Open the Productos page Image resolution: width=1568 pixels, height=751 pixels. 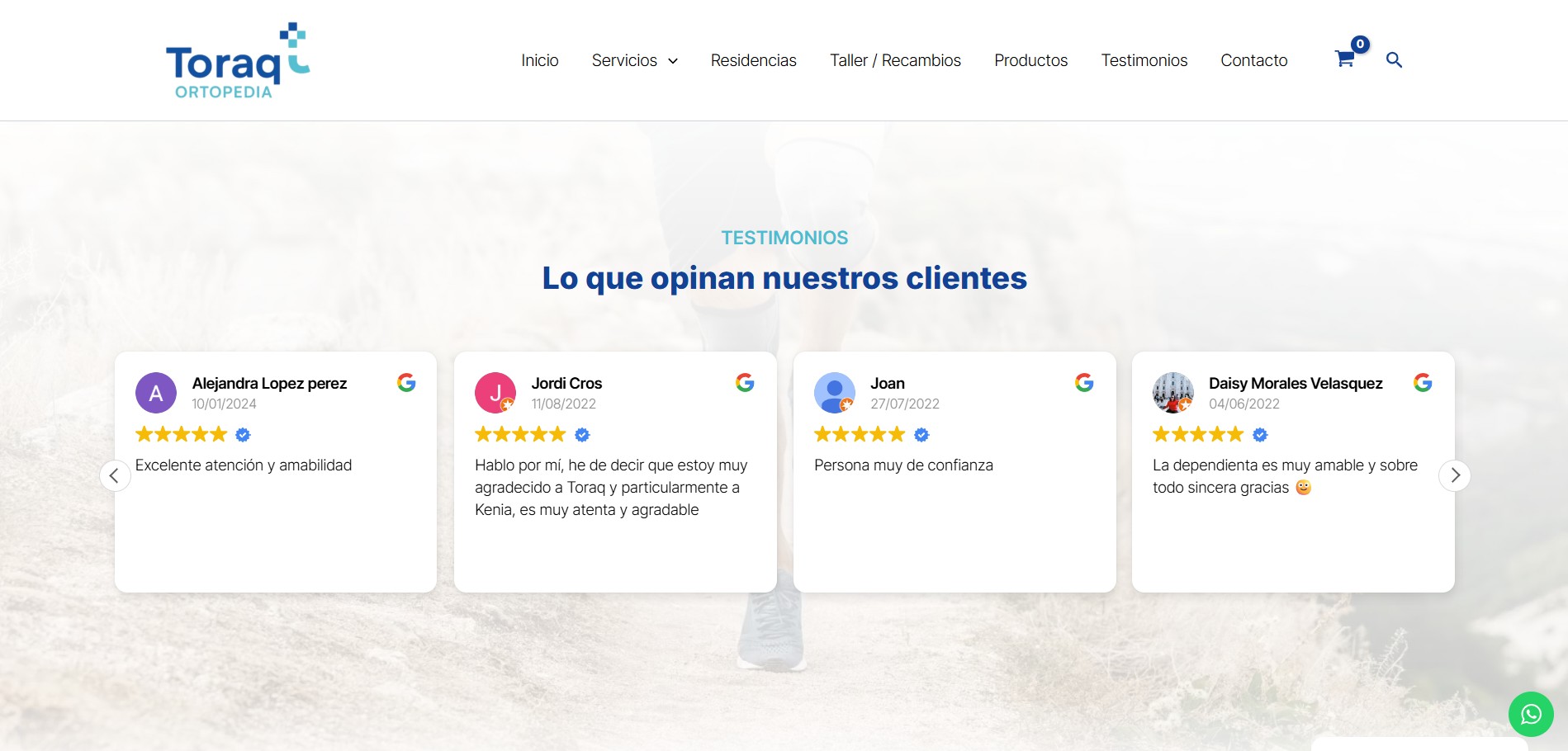click(1030, 60)
